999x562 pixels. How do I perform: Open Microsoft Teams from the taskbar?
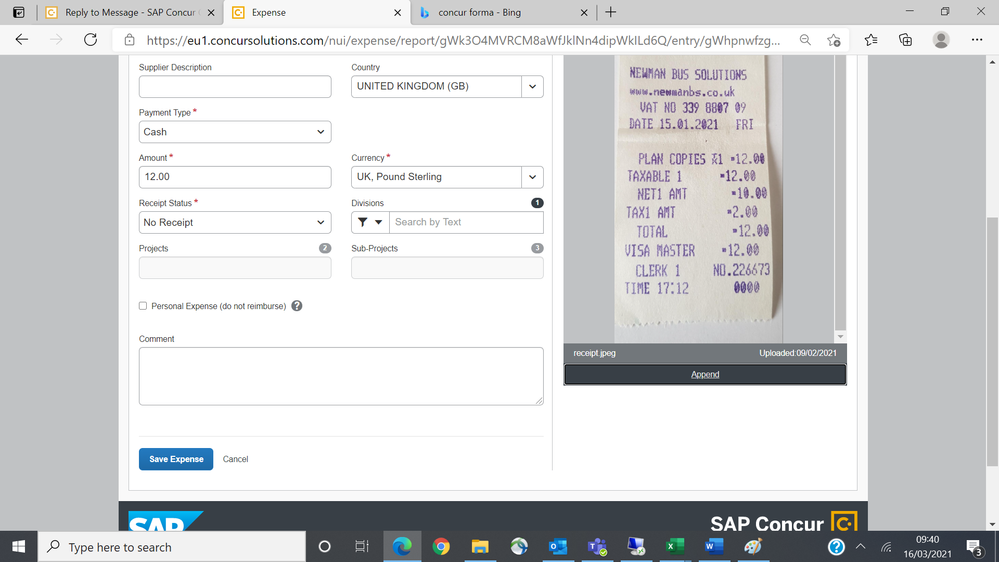click(597, 547)
